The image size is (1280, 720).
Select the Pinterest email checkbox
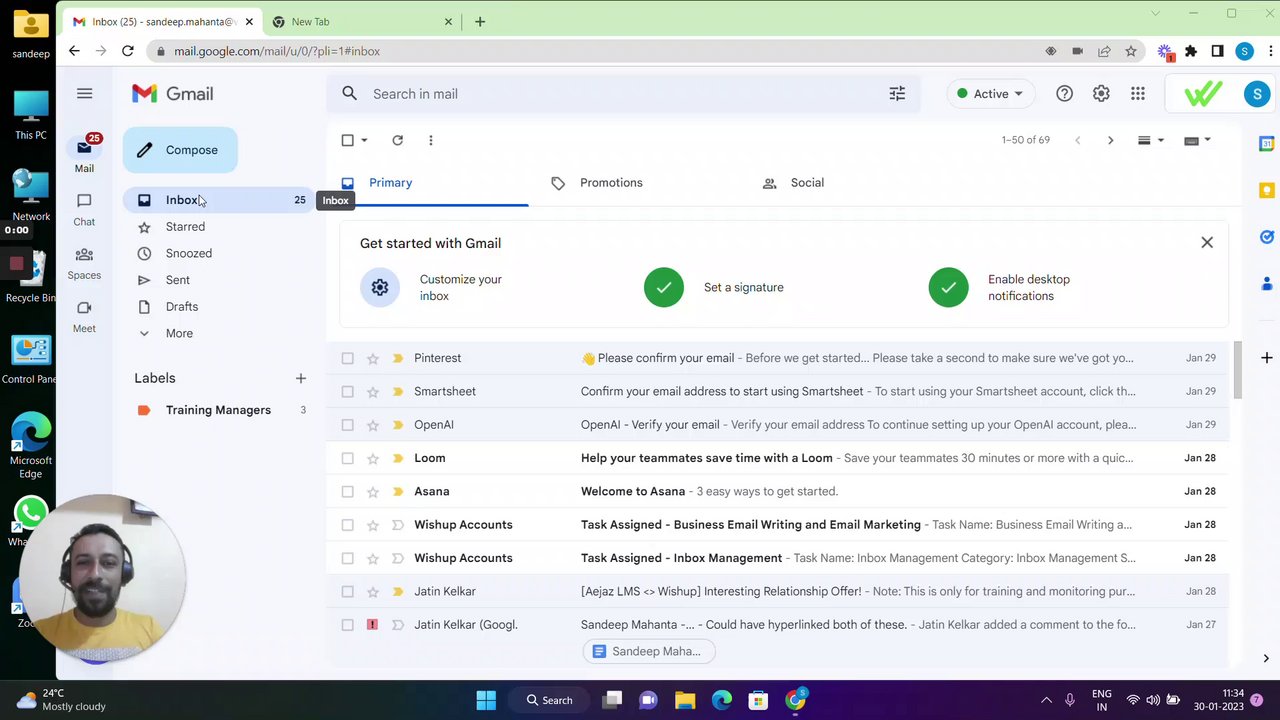[347, 358]
